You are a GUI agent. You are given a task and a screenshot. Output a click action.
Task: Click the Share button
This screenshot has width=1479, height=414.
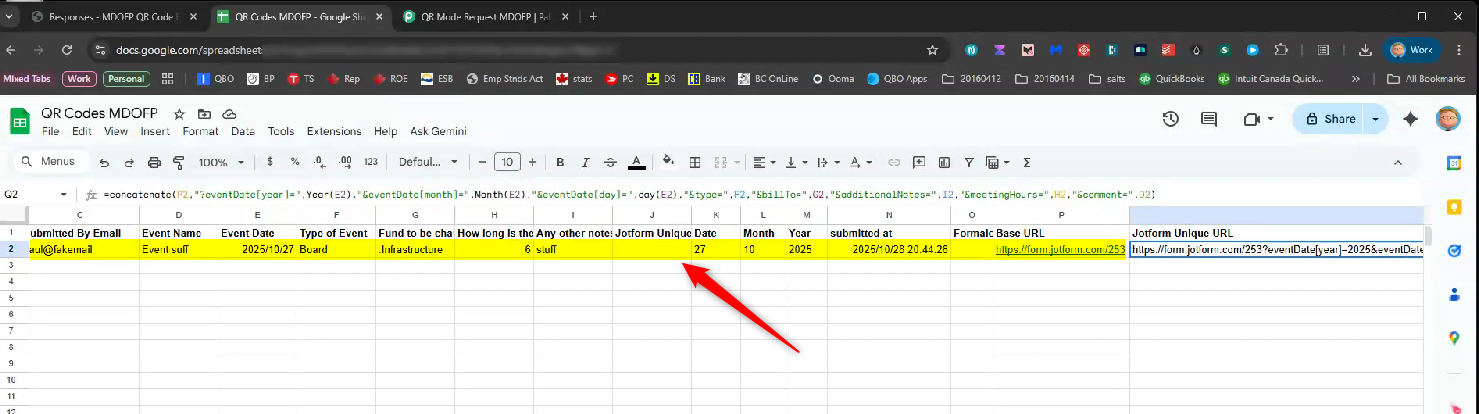coord(1330,119)
